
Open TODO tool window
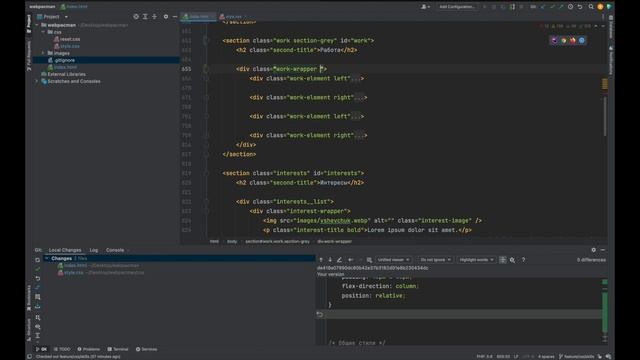click(x=62, y=349)
